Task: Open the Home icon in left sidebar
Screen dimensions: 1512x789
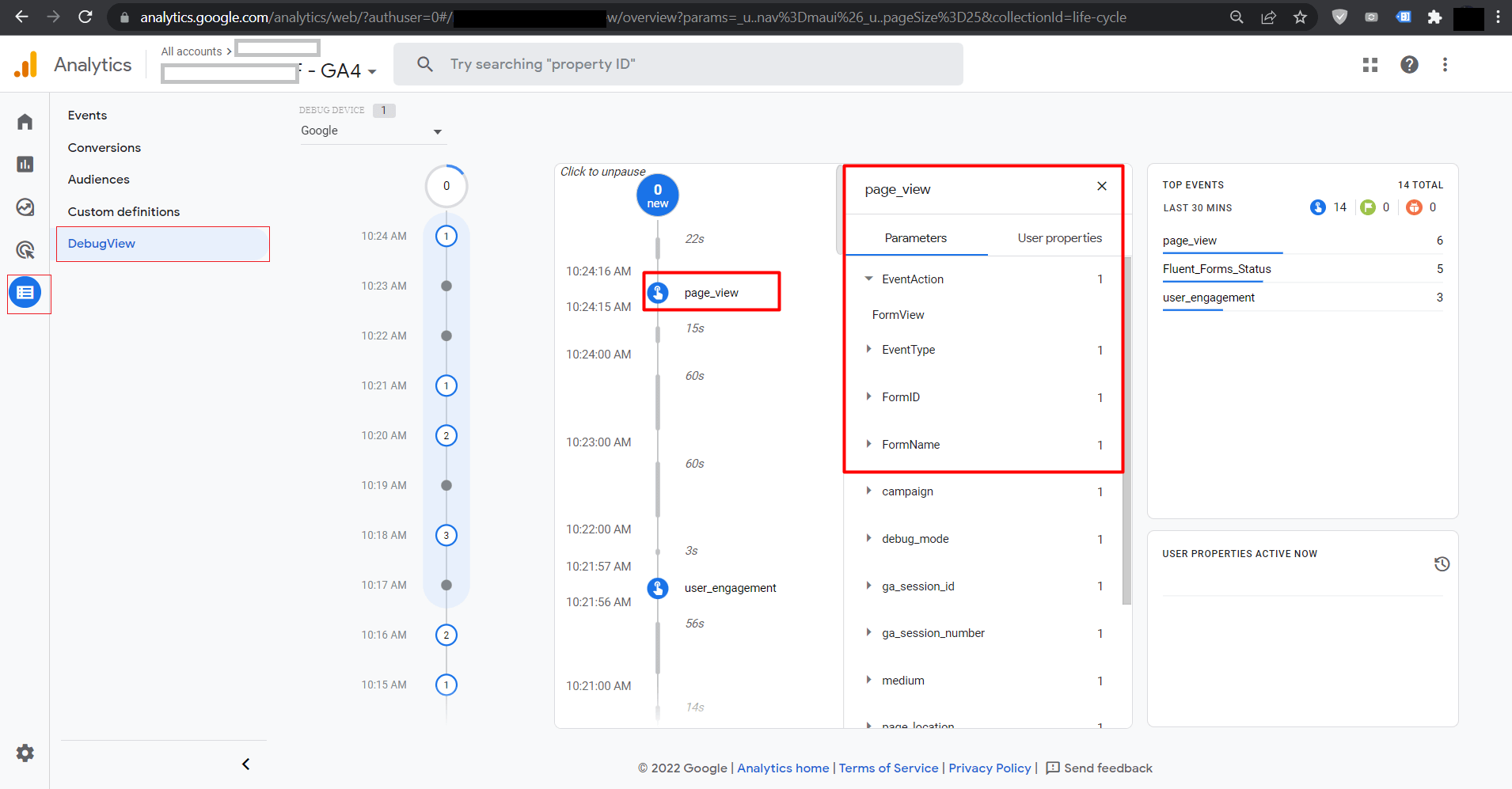Action: tap(25, 122)
